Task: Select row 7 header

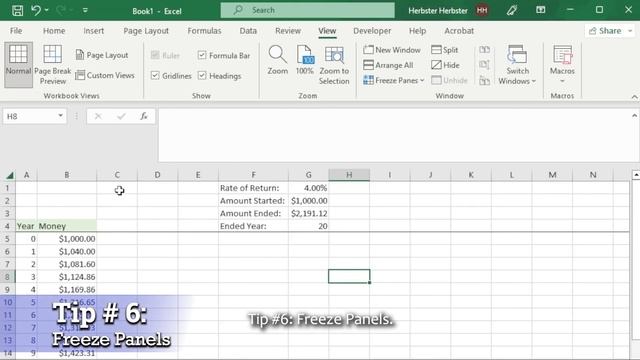Action: point(7,264)
